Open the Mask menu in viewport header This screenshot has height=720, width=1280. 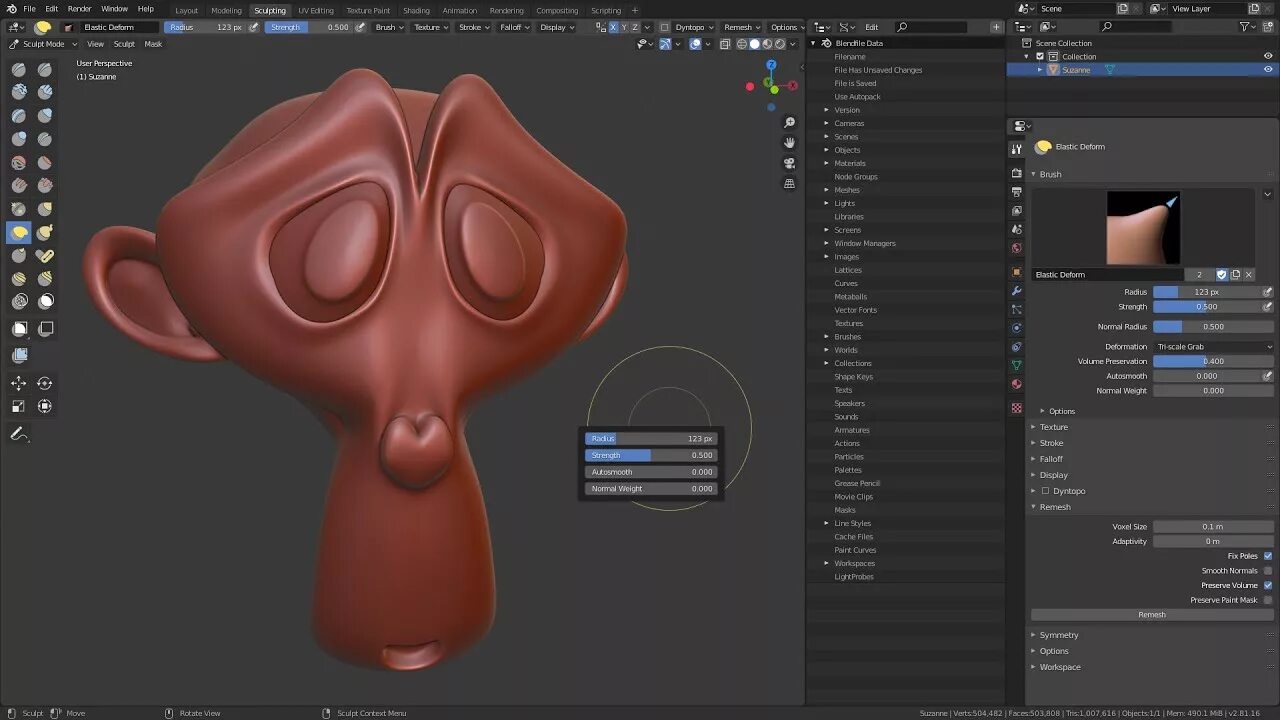point(153,44)
